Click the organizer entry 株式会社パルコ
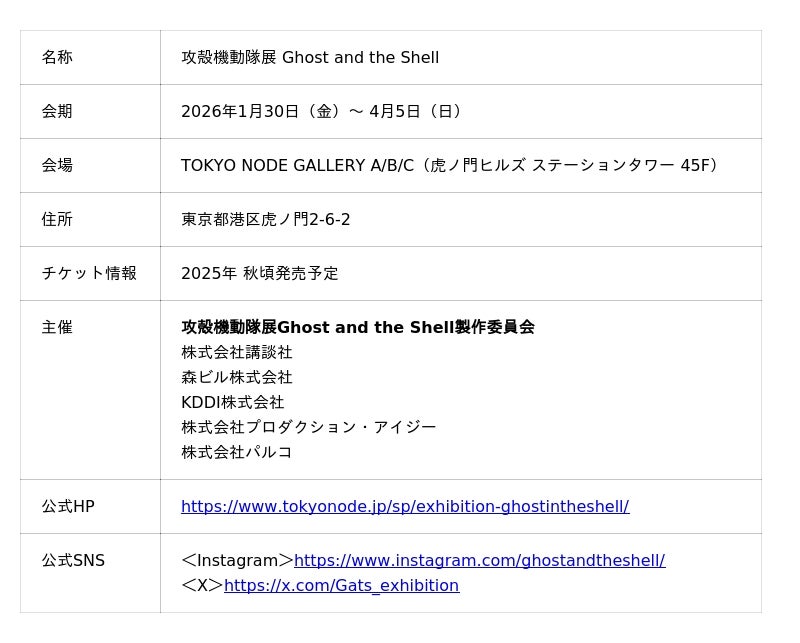This screenshot has height=643, width=800. 236,452
